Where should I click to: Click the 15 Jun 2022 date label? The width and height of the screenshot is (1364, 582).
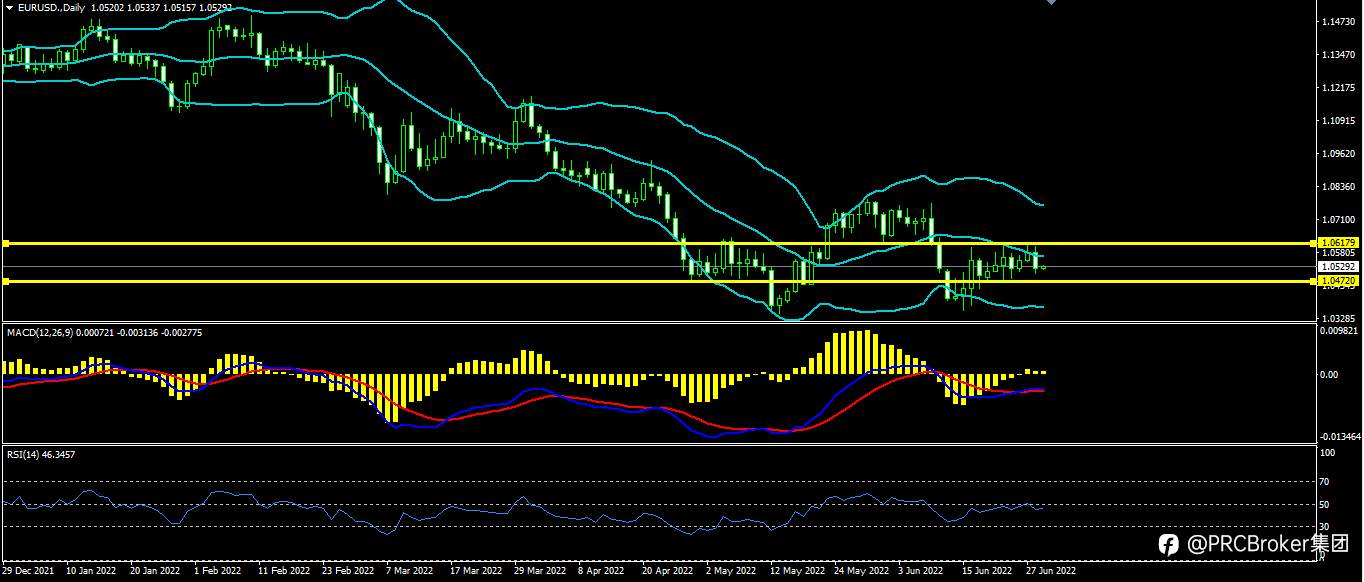click(987, 571)
